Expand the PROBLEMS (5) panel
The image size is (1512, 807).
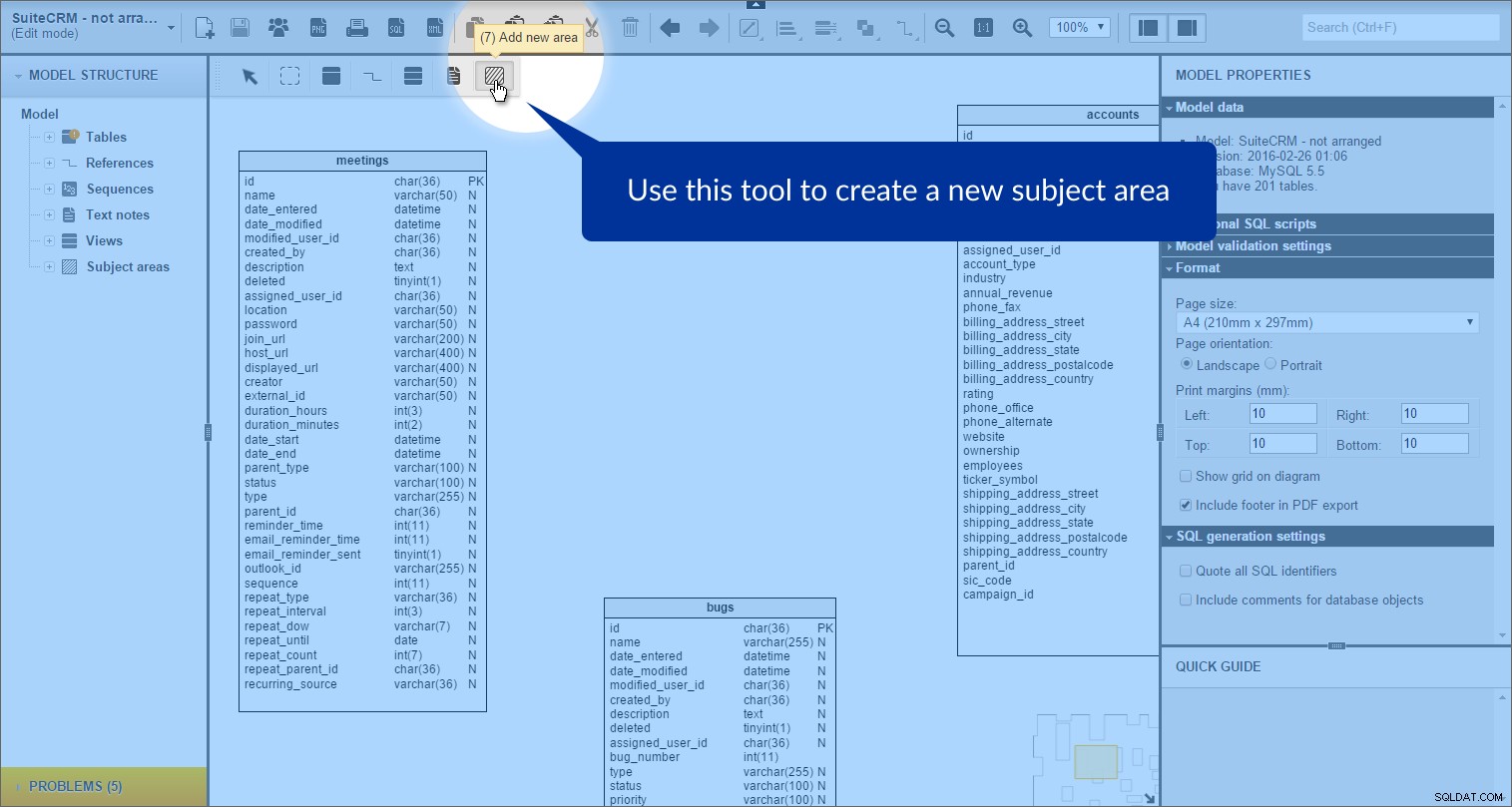click(x=104, y=786)
